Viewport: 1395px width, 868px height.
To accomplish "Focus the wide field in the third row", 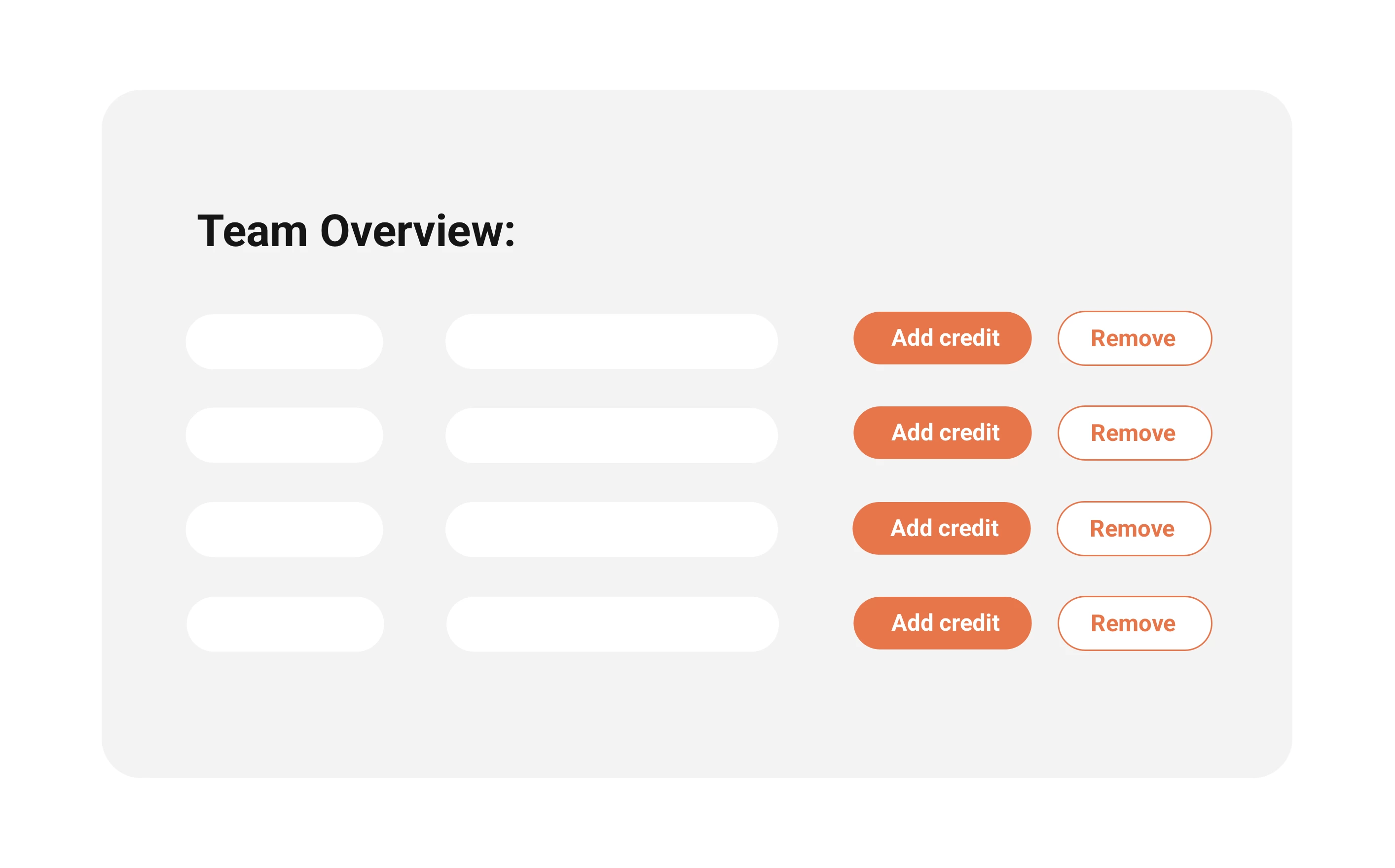I will pos(611,529).
